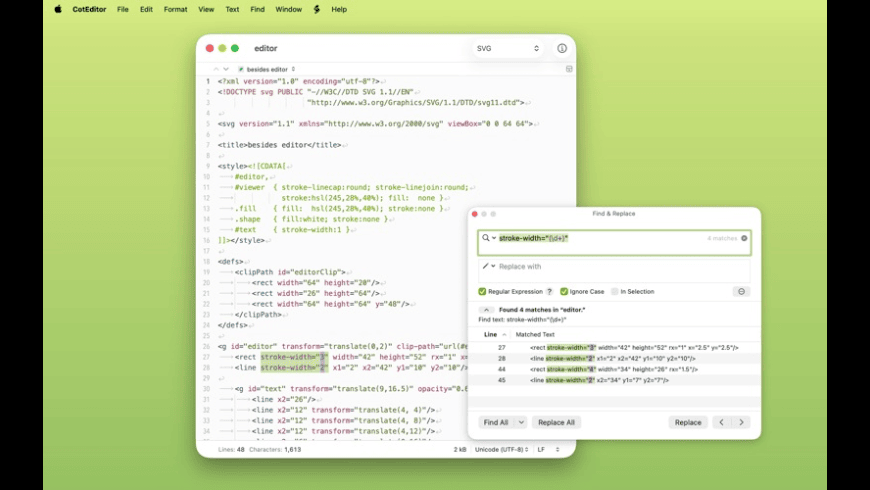Click the Lines: 48 status entry

[x=231, y=449]
